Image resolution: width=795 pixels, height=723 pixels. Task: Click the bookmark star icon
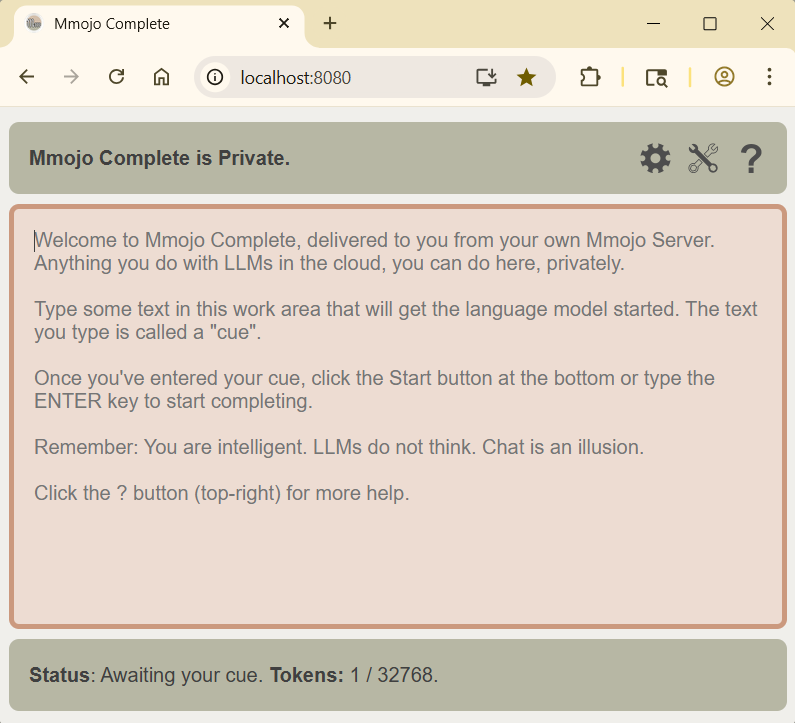tap(526, 77)
